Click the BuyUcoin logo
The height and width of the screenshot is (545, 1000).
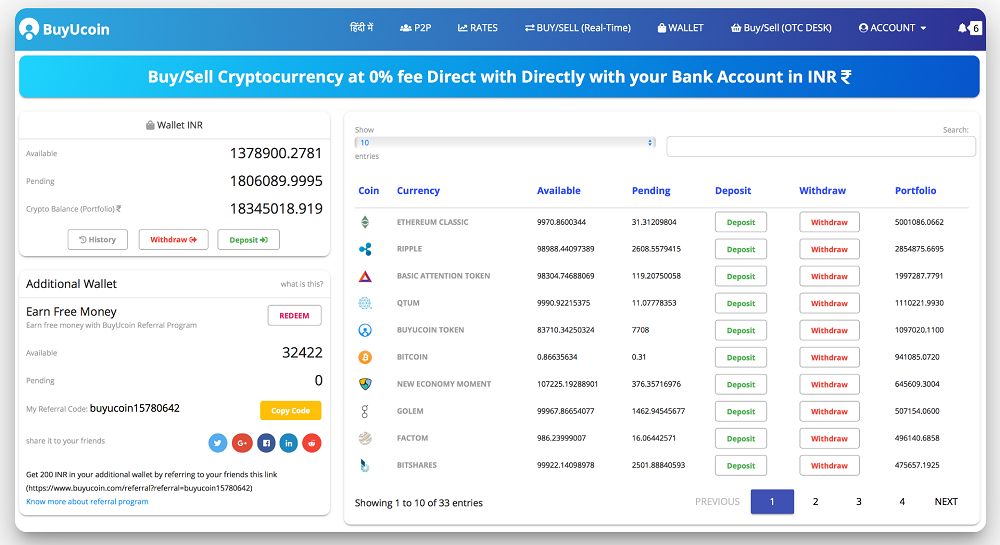tap(64, 29)
